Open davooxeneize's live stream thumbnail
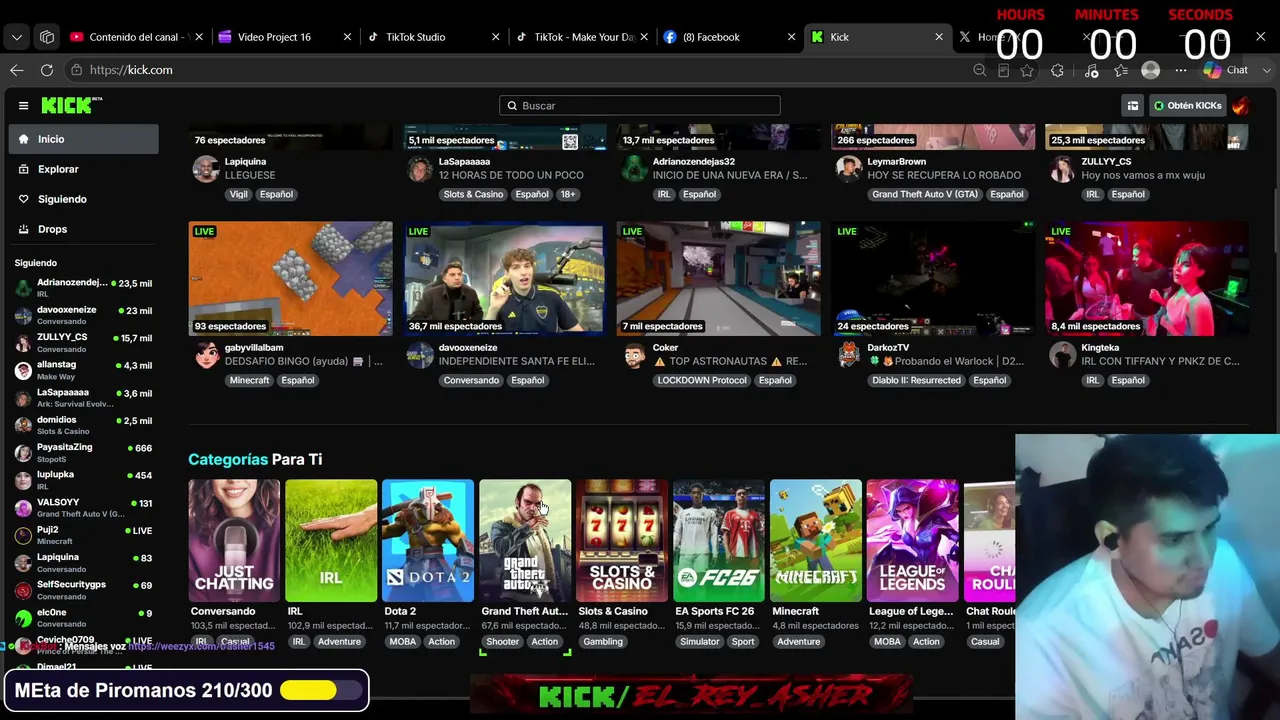Viewport: 1280px width, 720px height. point(504,279)
